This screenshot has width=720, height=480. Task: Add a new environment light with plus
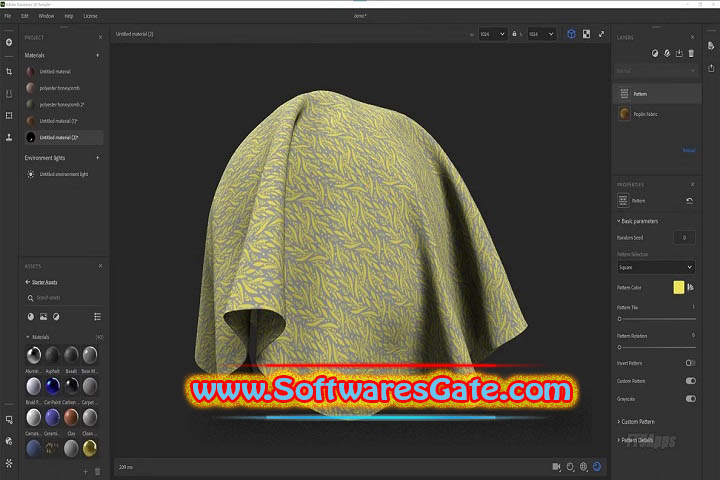click(x=97, y=158)
